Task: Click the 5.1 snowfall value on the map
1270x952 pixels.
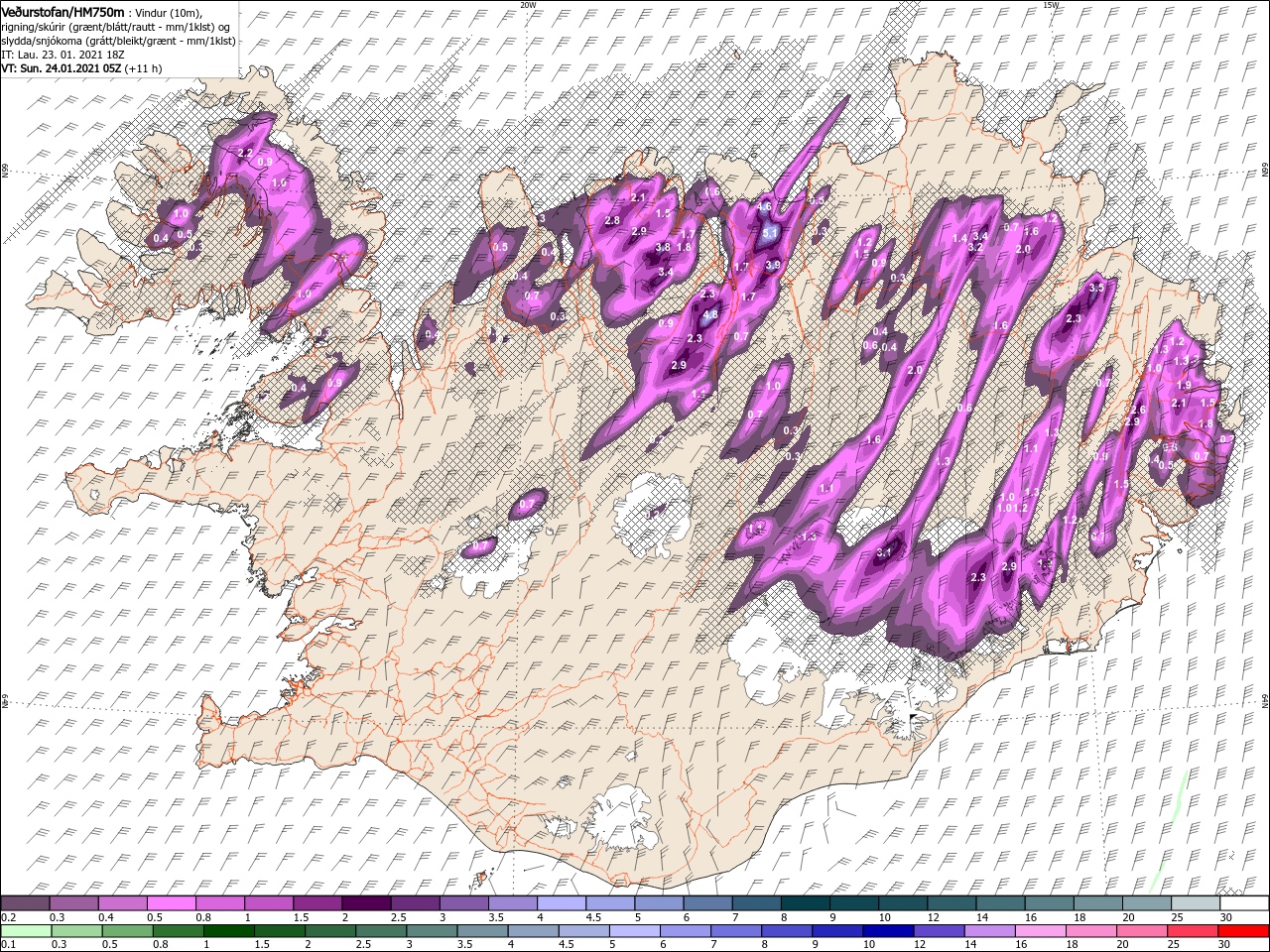Action: click(x=771, y=233)
